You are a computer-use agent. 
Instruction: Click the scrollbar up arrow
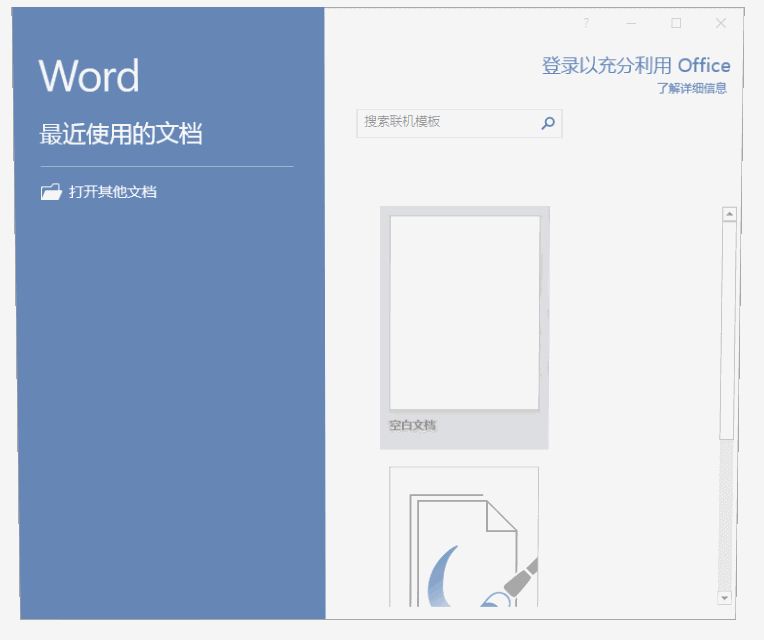coord(729,214)
